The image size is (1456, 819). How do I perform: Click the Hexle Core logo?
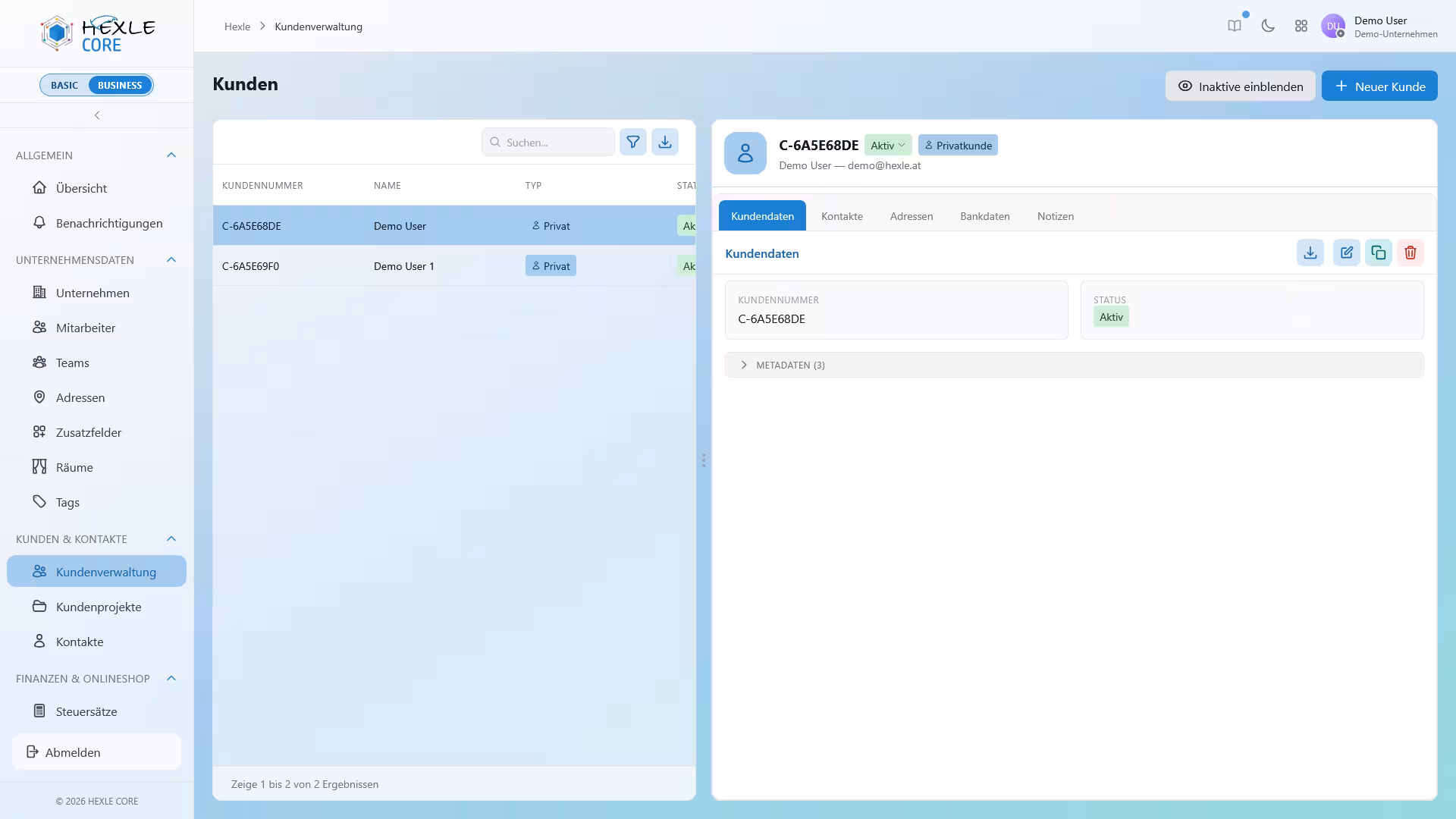tap(97, 33)
